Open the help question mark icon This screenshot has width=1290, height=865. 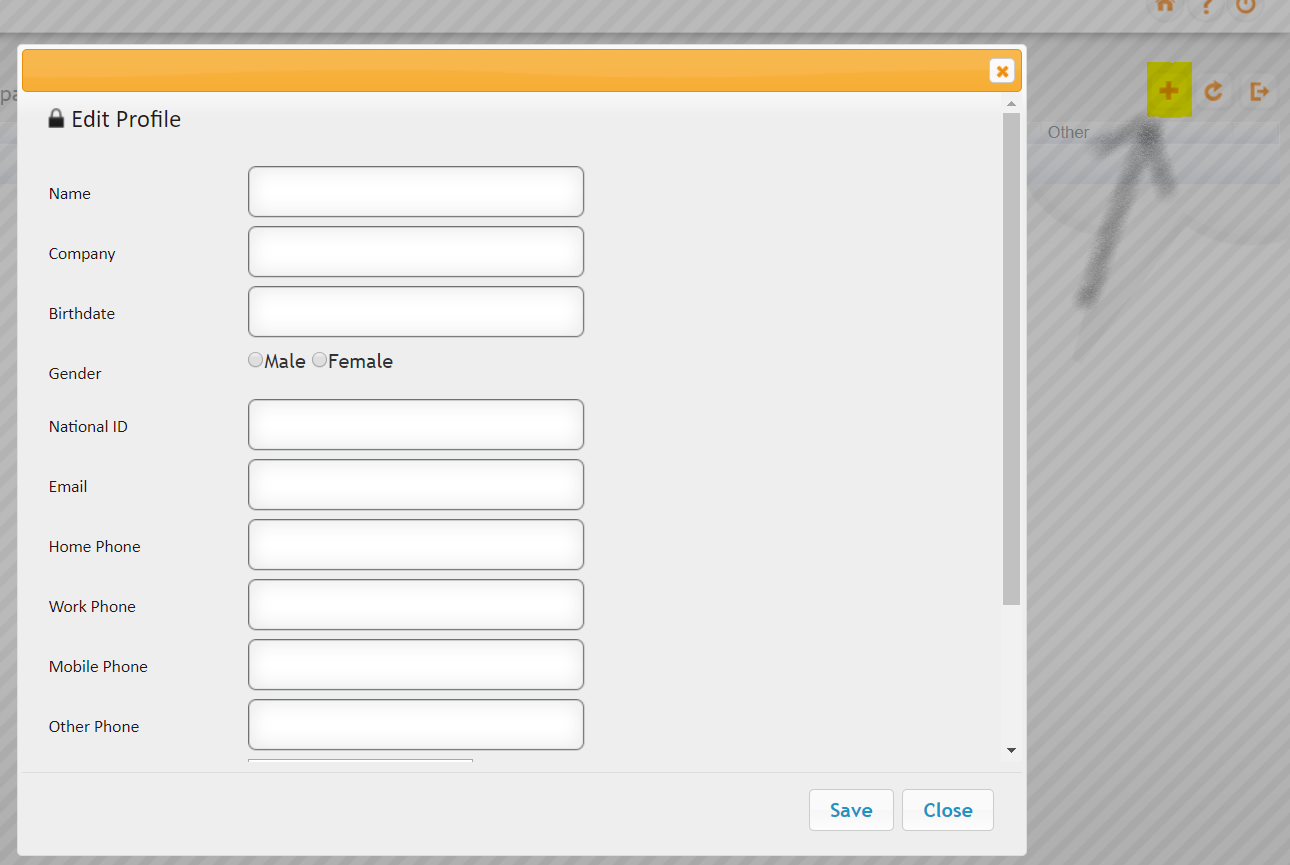pos(1206,6)
